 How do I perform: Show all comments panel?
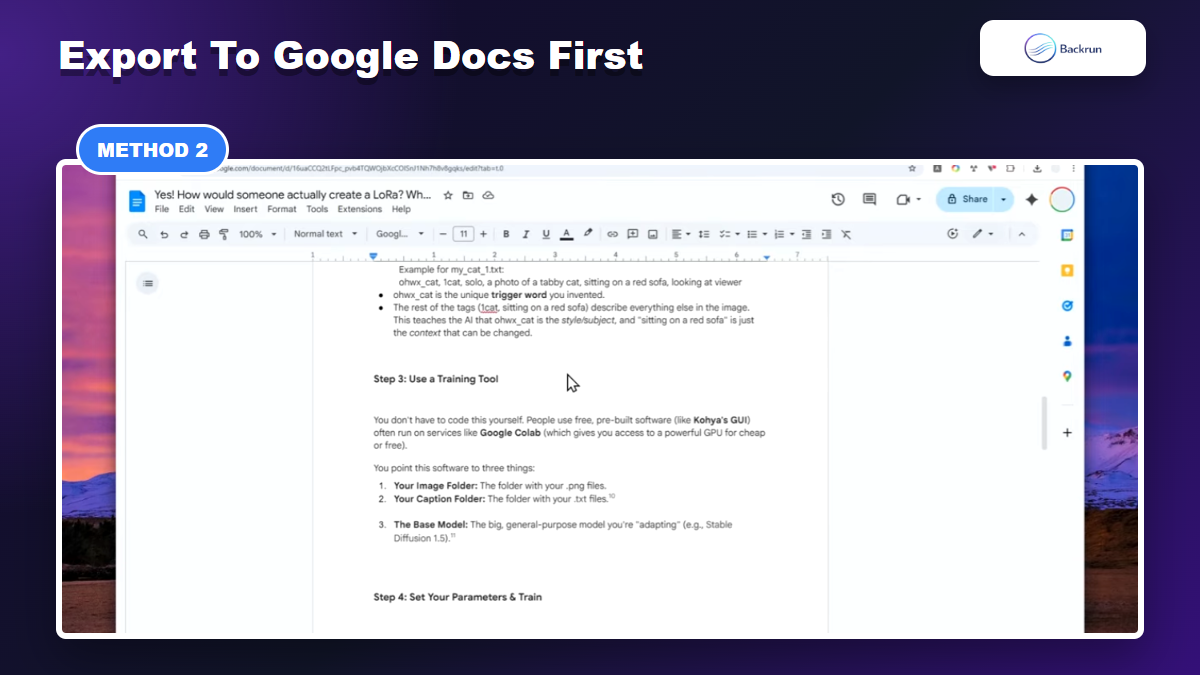tap(869, 199)
